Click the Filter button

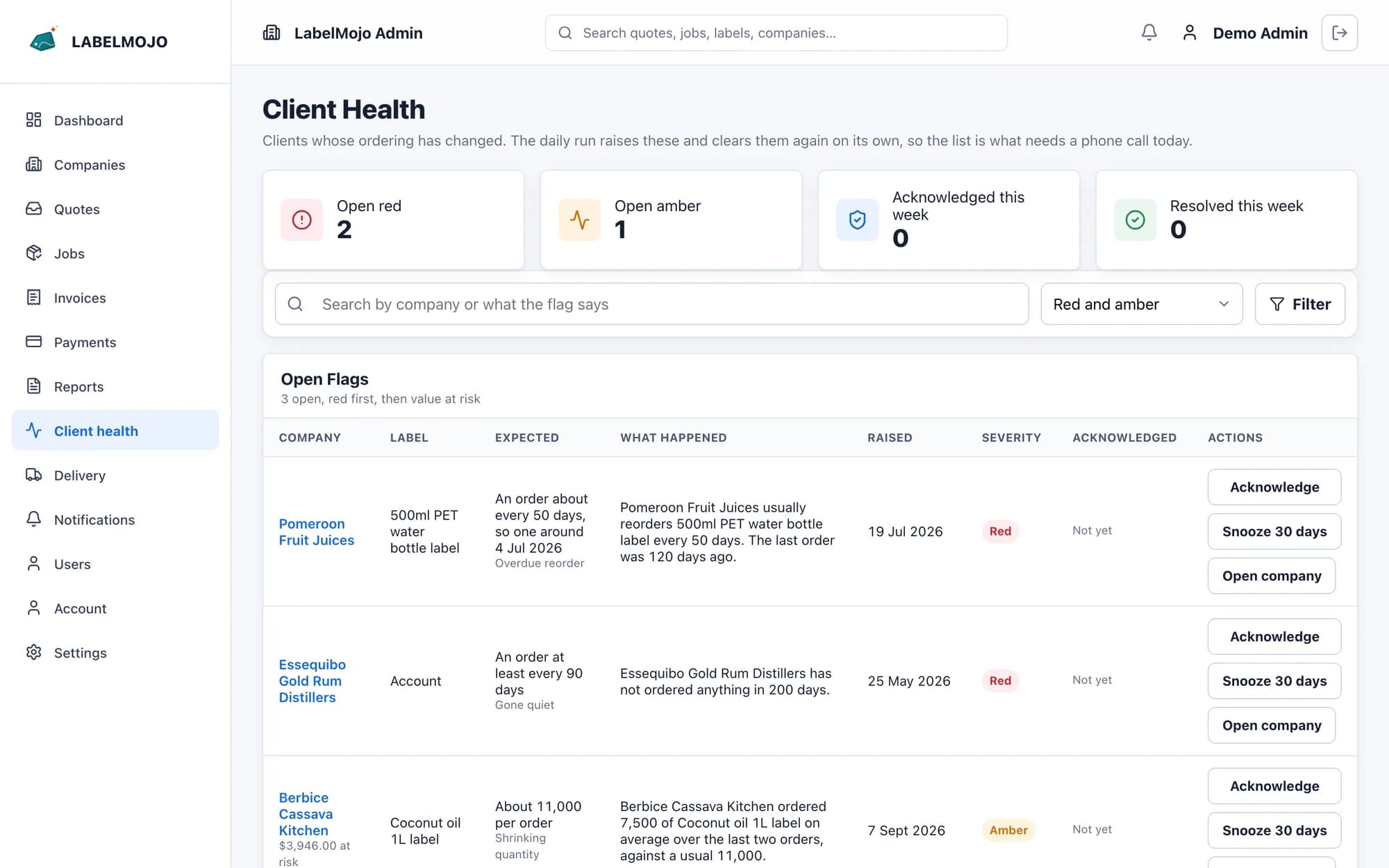1299,304
